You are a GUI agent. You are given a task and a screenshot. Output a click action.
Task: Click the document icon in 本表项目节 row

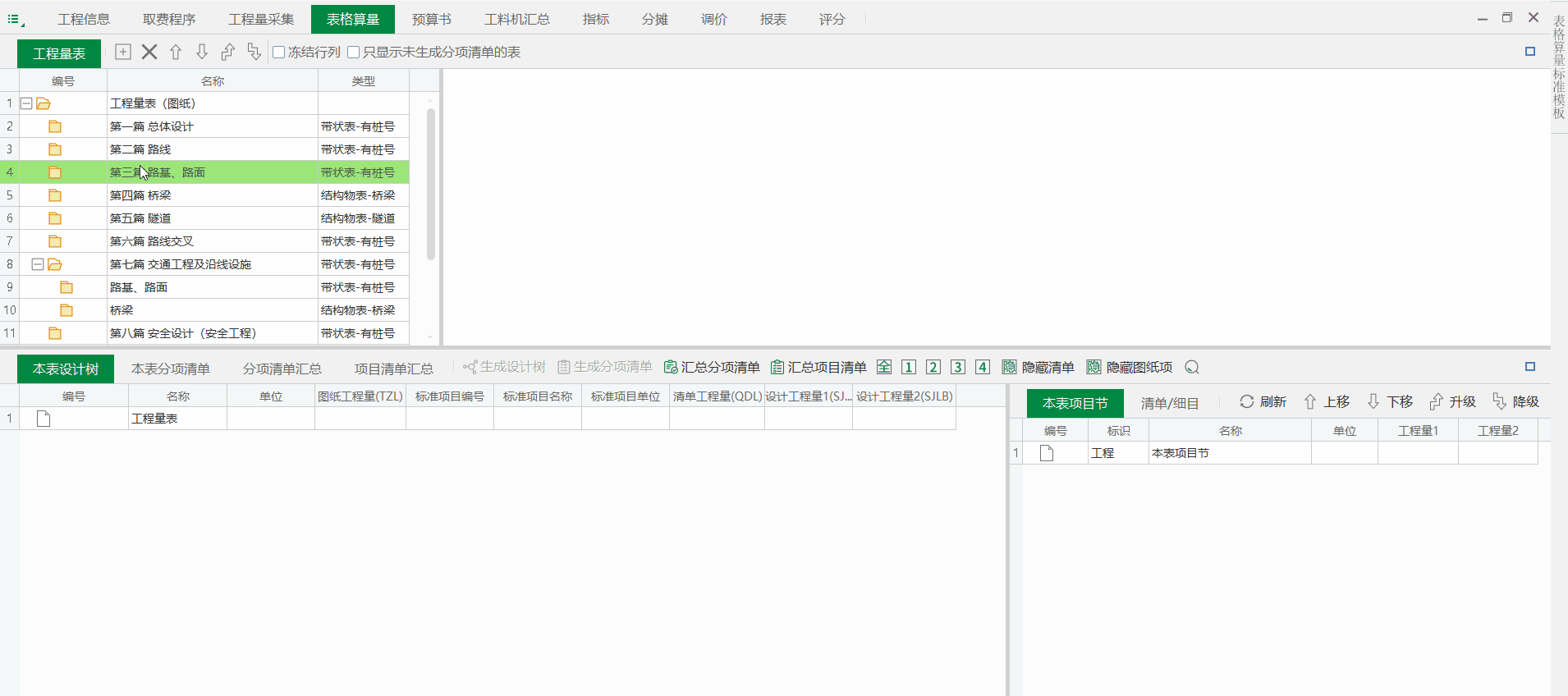[x=1047, y=453]
